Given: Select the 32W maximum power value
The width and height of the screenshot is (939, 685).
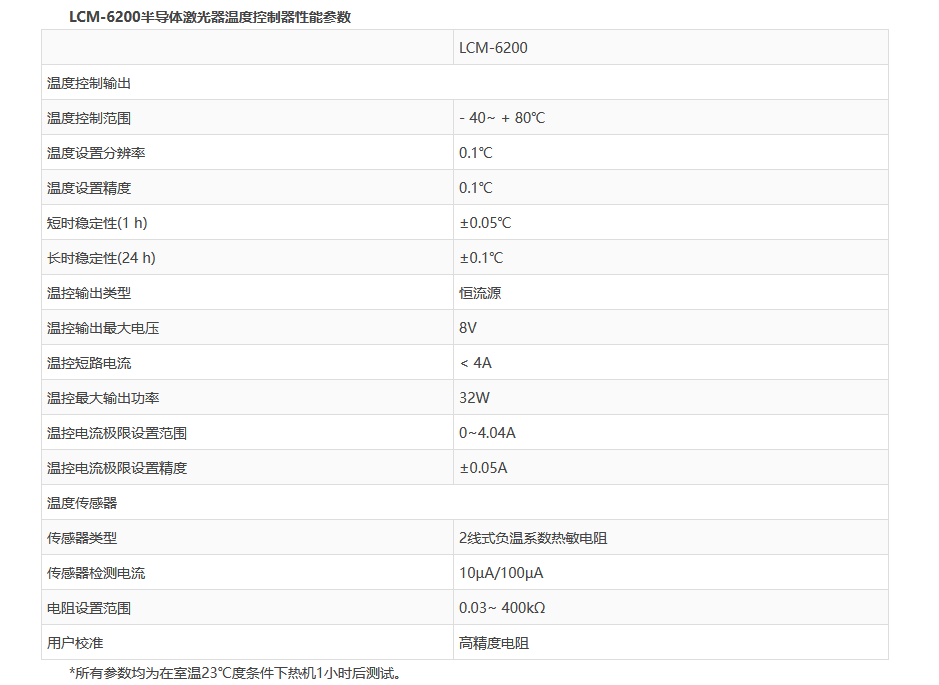Looking at the screenshot, I should pos(474,398).
